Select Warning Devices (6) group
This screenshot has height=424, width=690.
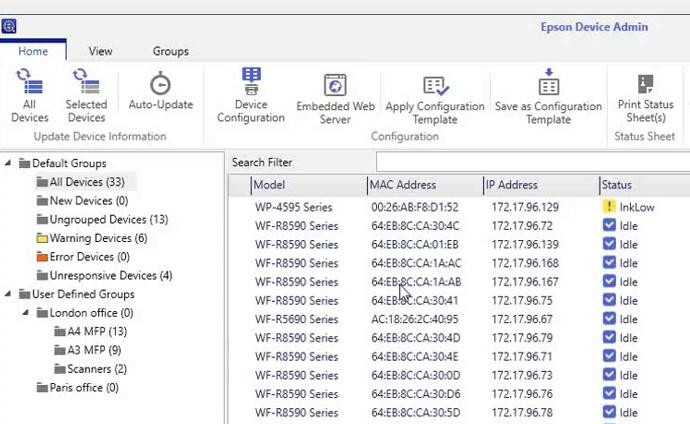point(98,238)
